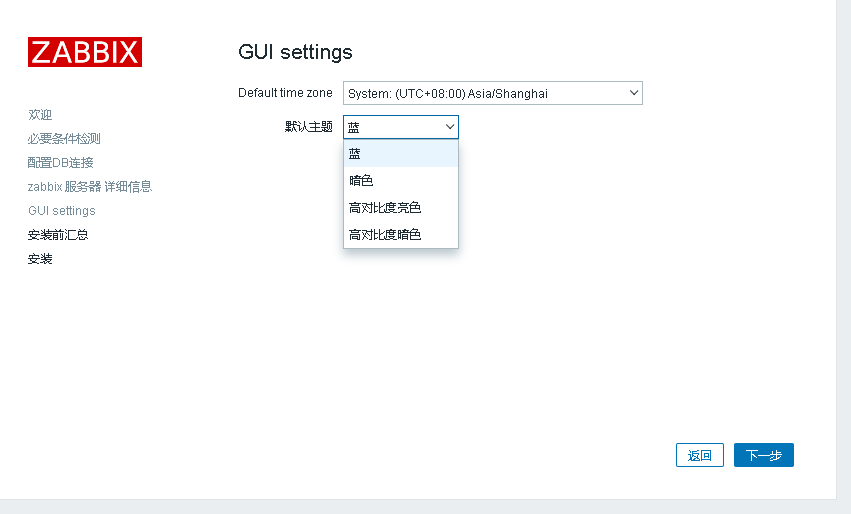
Task: Select GUI settings step in sidebar
Action: [62, 211]
